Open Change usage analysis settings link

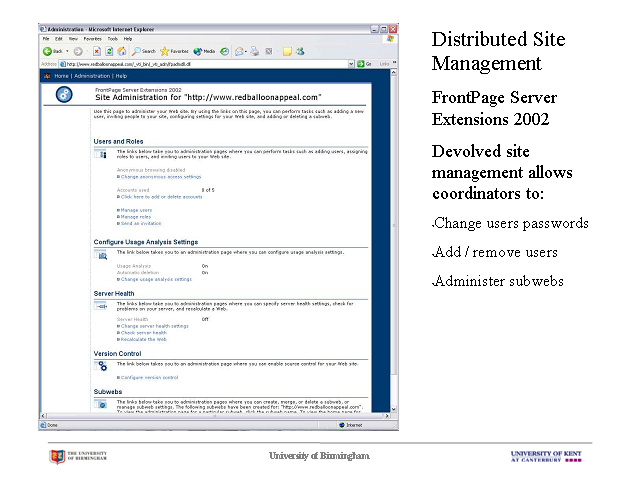156,279
